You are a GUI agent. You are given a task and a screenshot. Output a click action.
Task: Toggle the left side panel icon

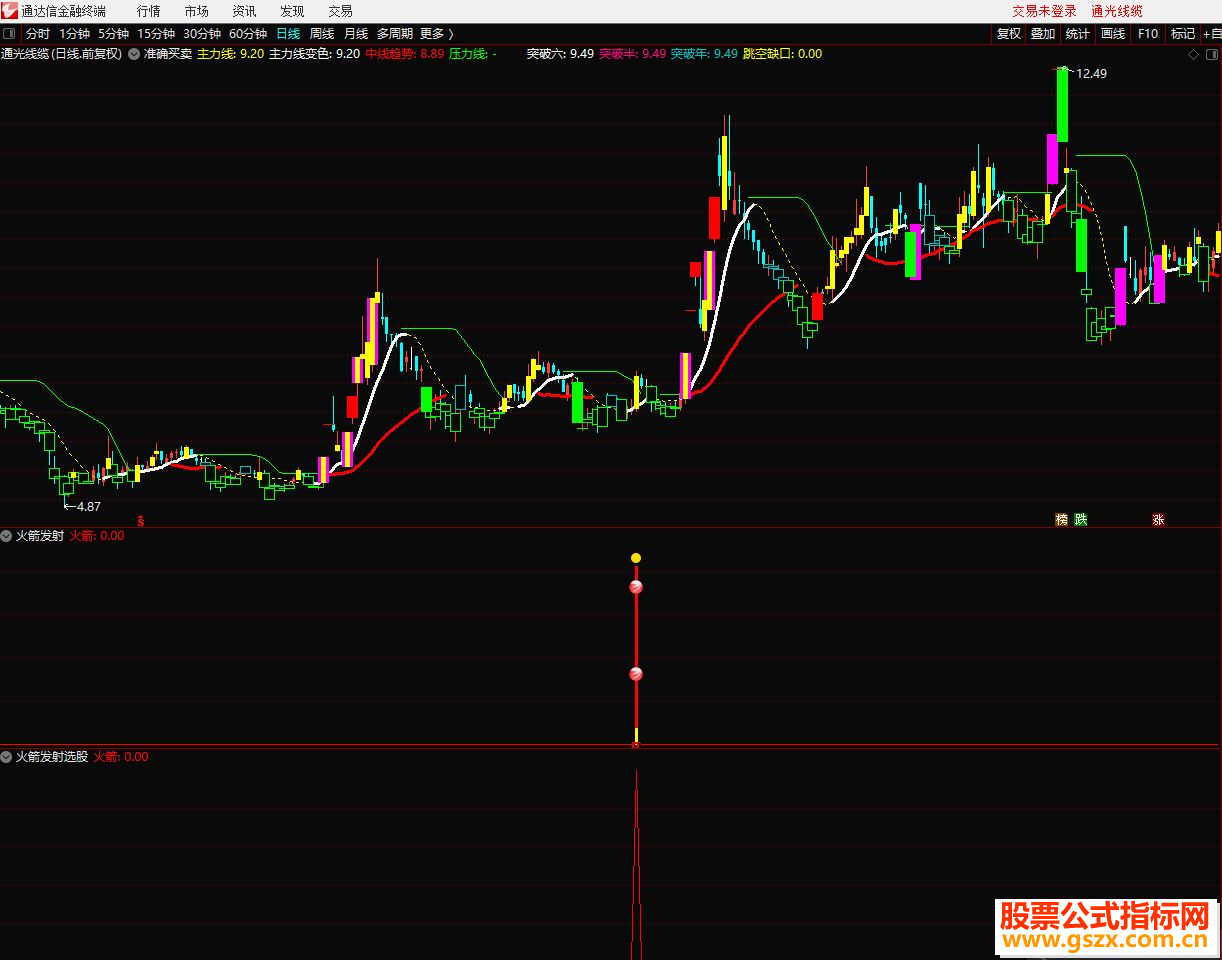click(x=9, y=34)
